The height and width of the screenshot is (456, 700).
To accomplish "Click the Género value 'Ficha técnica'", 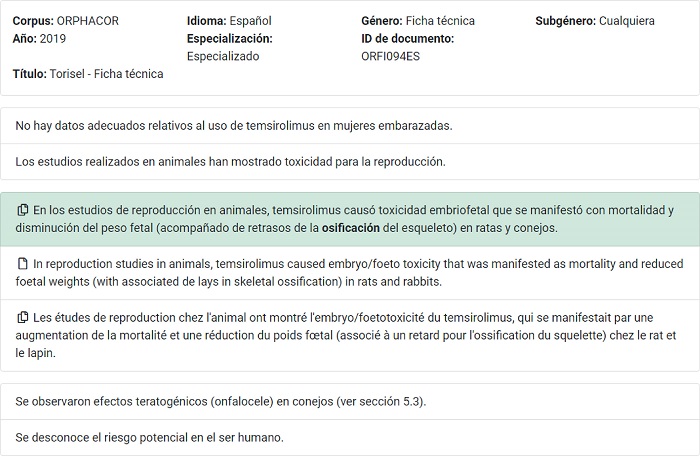I will coord(441,21).
